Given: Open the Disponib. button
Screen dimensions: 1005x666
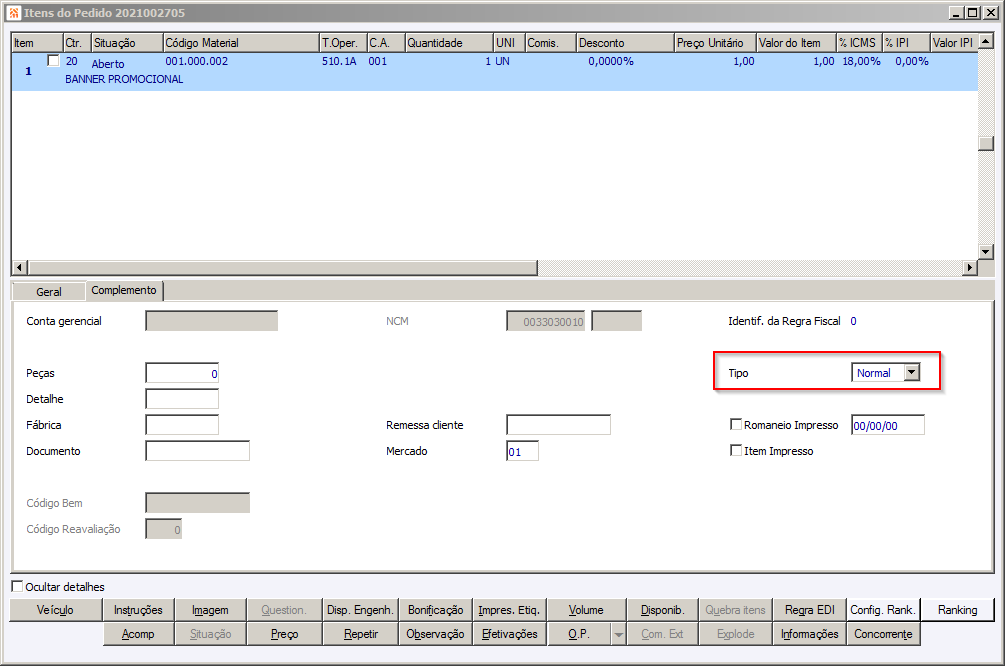Looking at the screenshot, I should (x=662, y=610).
